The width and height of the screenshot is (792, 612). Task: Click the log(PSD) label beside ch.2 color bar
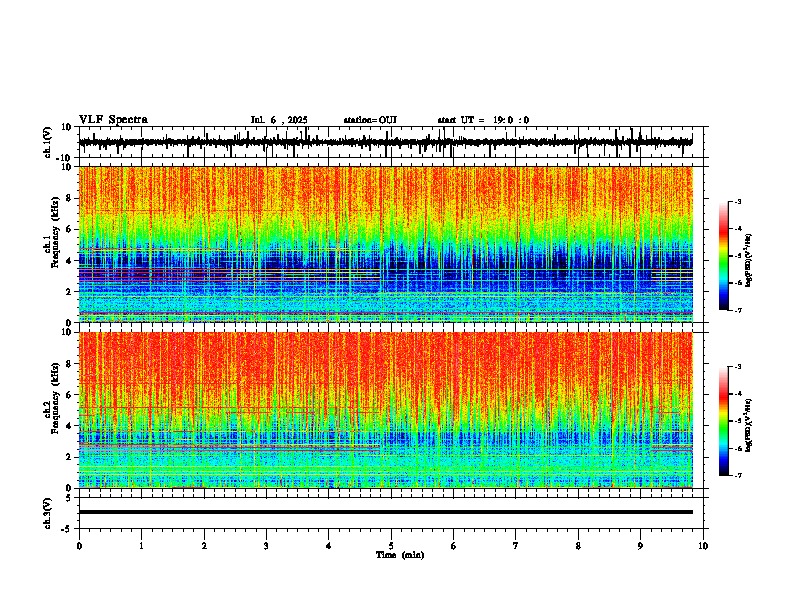tap(749, 425)
